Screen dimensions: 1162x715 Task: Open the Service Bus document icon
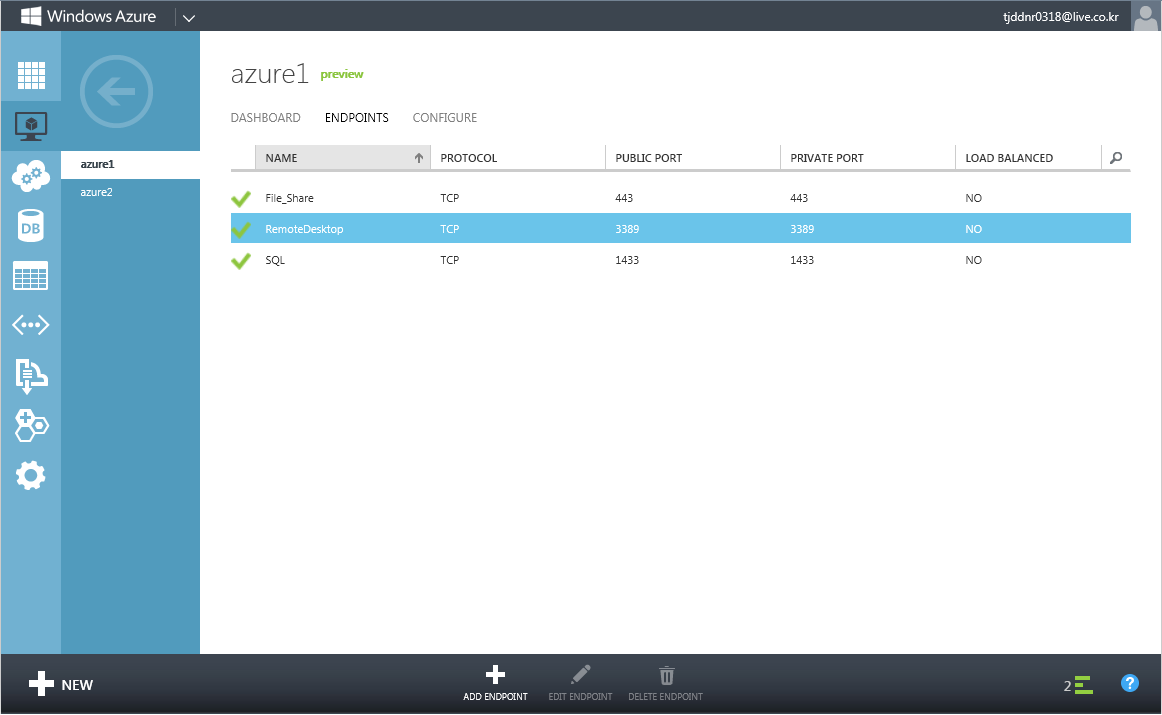pyautogui.click(x=31, y=376)
